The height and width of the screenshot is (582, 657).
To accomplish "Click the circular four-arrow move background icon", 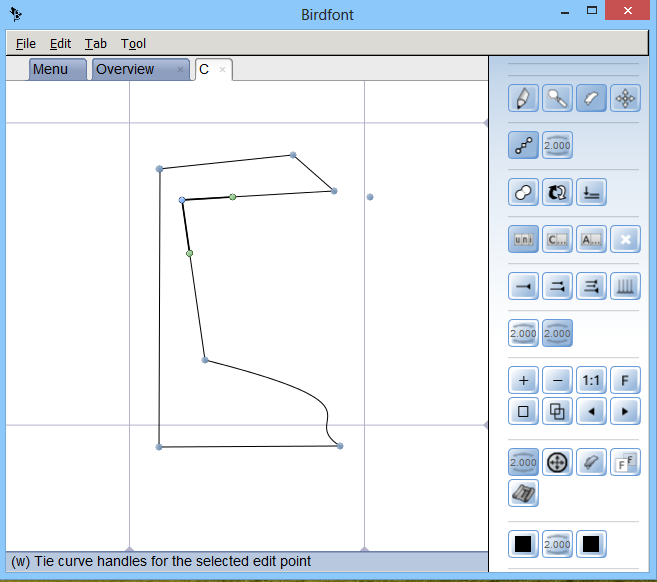I will pyautogui.click(x=557, y=462).
